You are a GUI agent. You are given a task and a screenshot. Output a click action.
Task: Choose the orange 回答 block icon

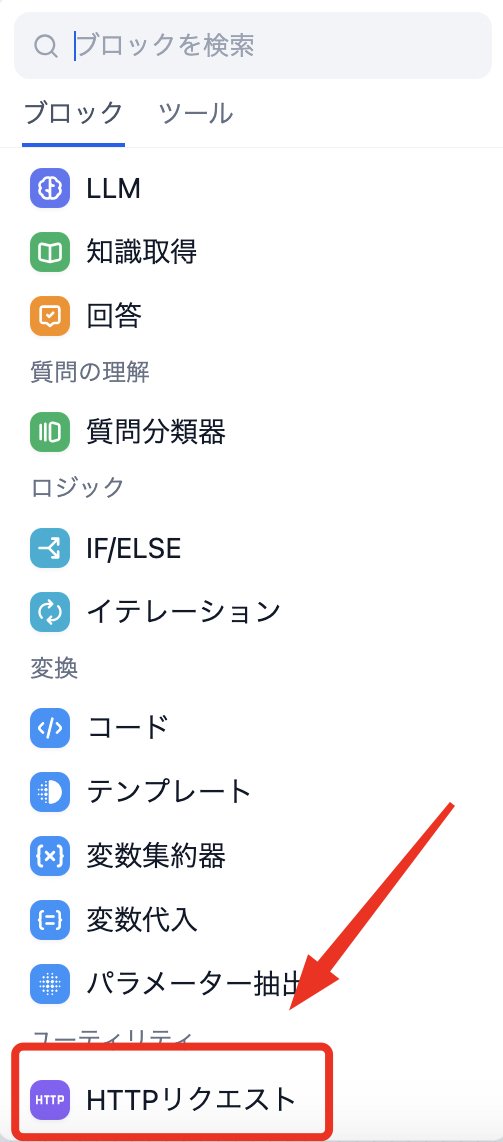[x=50, y=315]
